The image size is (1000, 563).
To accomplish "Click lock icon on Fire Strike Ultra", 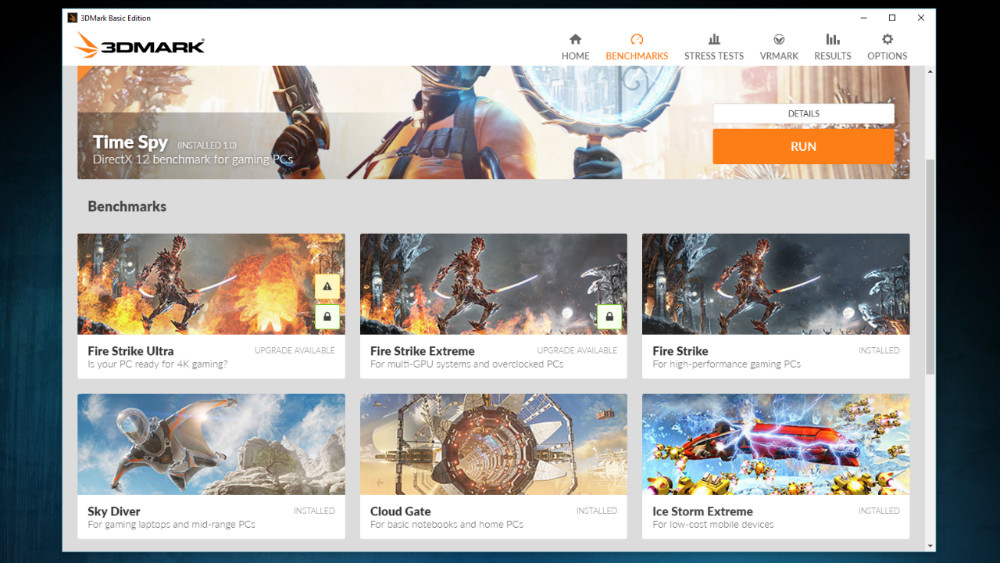I will 327,317.
